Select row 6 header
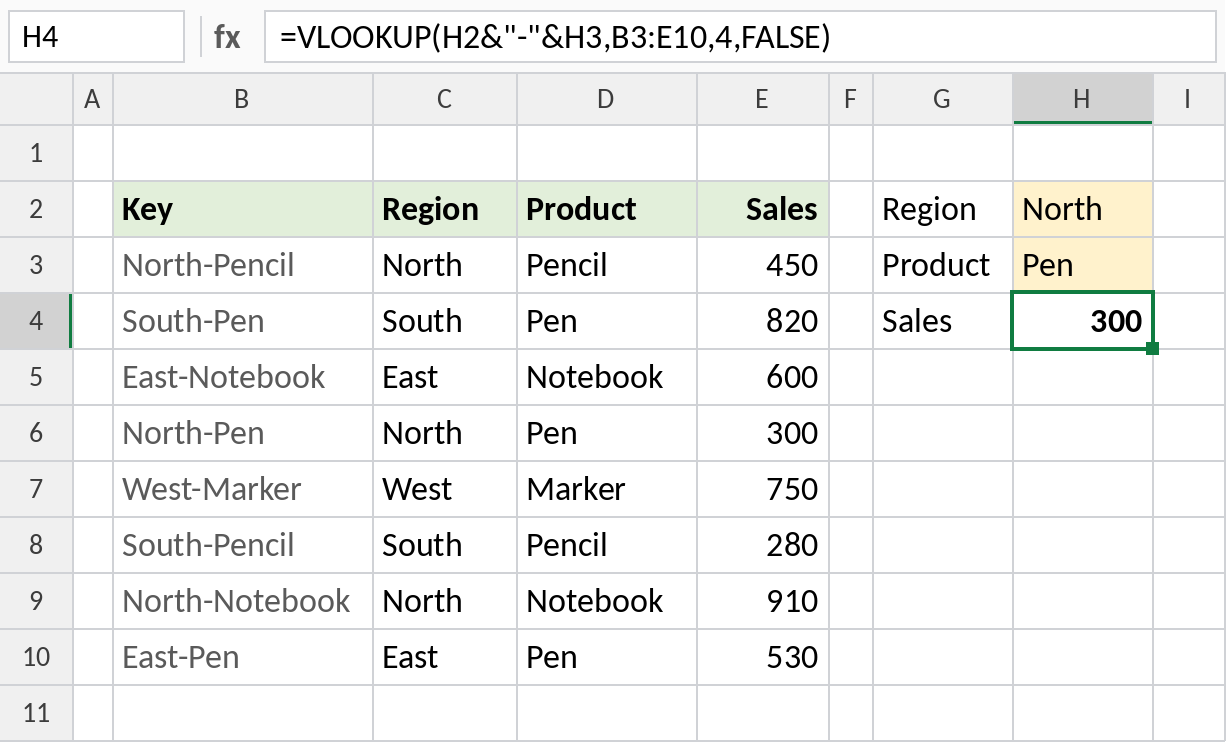1226x742 pixels. [x=36, y=433]
